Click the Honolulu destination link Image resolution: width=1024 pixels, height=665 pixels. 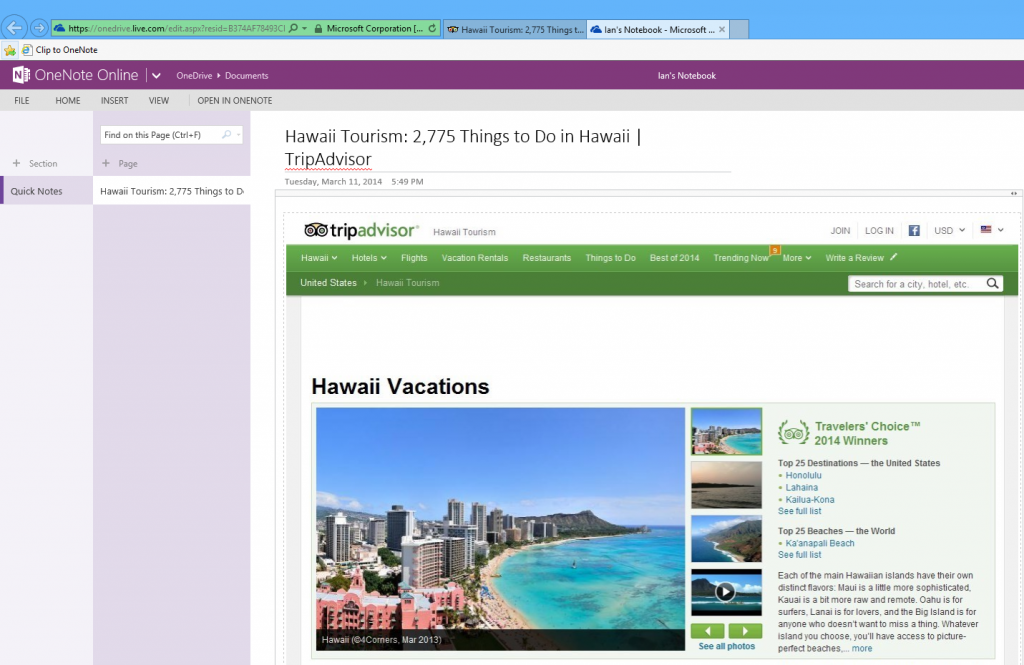[803, 476]
